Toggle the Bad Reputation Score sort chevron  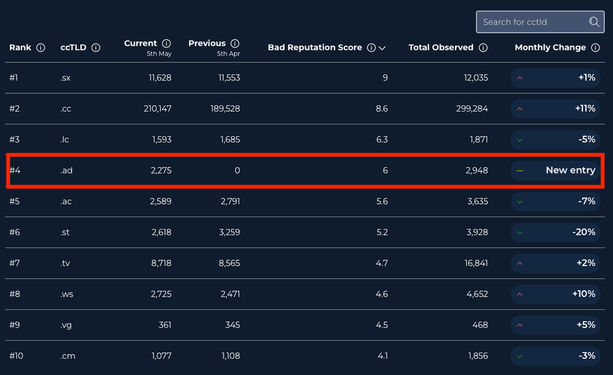coord(382,48)
